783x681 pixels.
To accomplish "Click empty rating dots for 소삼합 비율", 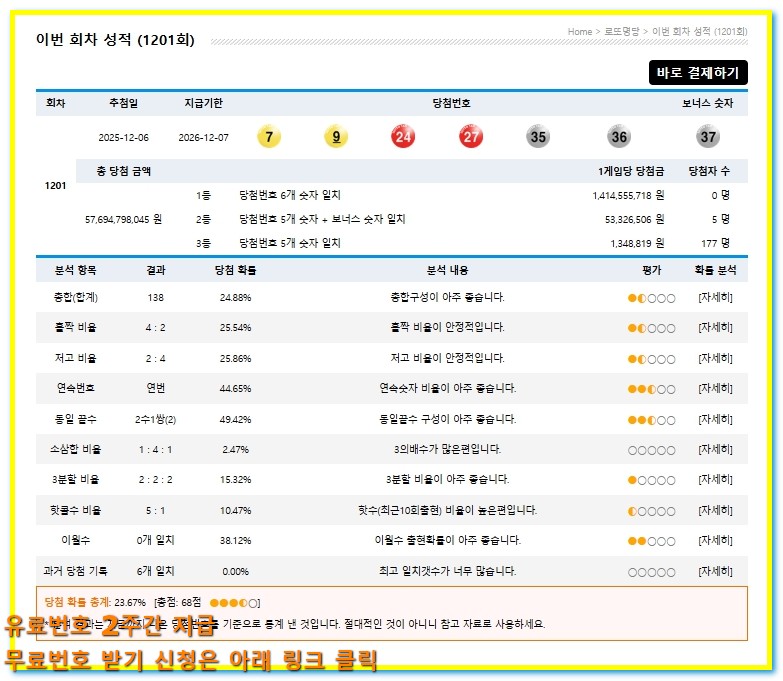I will pyautogui.click(x=652, y=450).
